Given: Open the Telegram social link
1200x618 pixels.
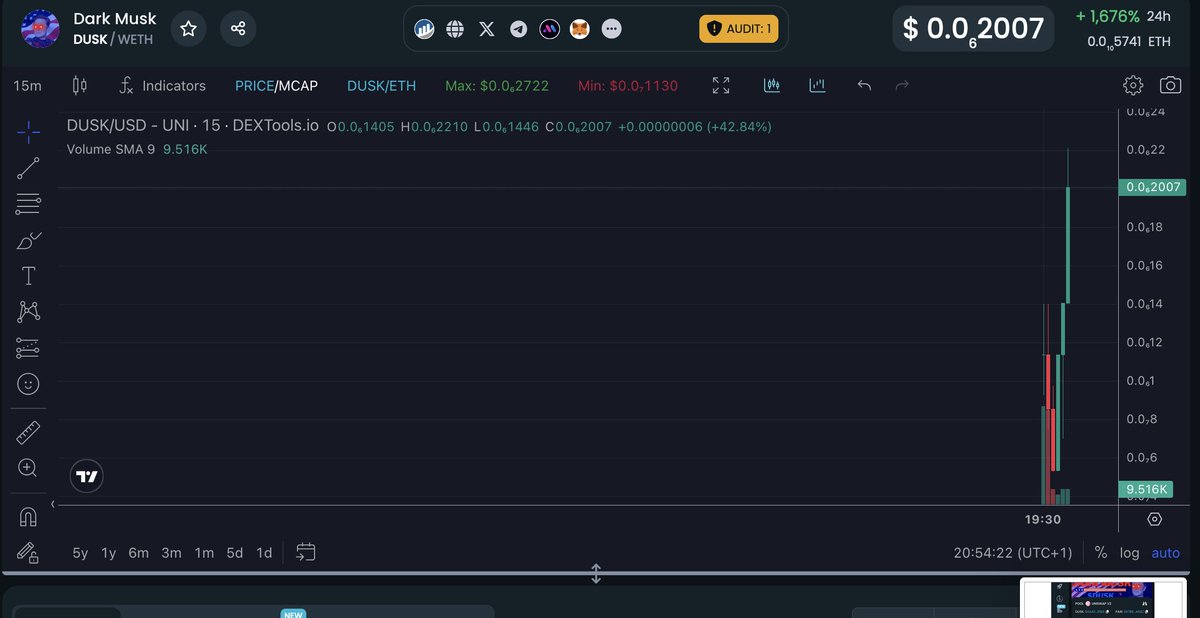Looking at the screenshot, I should (518, 29).
